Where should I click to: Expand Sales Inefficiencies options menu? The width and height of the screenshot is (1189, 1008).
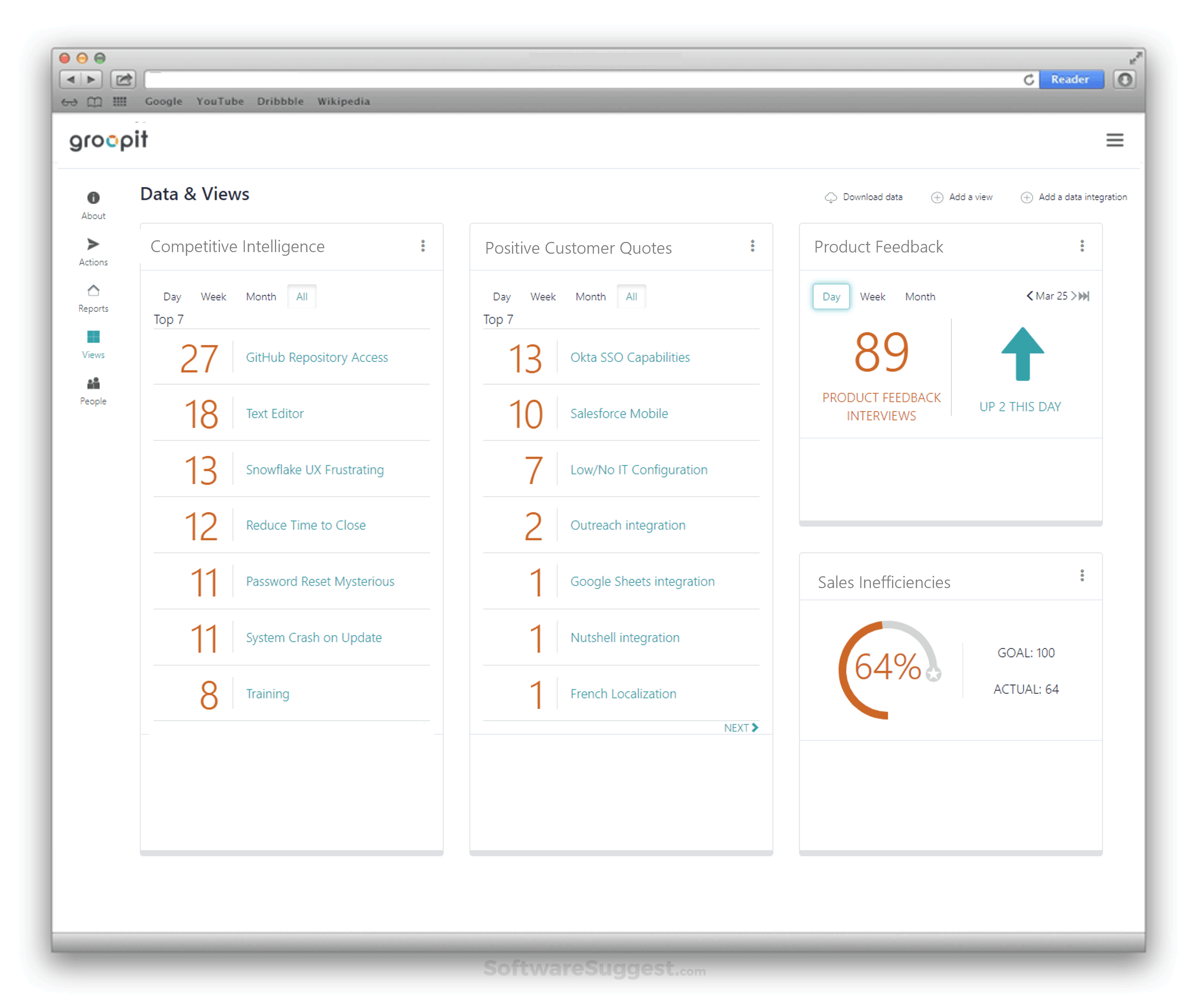tap(1081, 576)
